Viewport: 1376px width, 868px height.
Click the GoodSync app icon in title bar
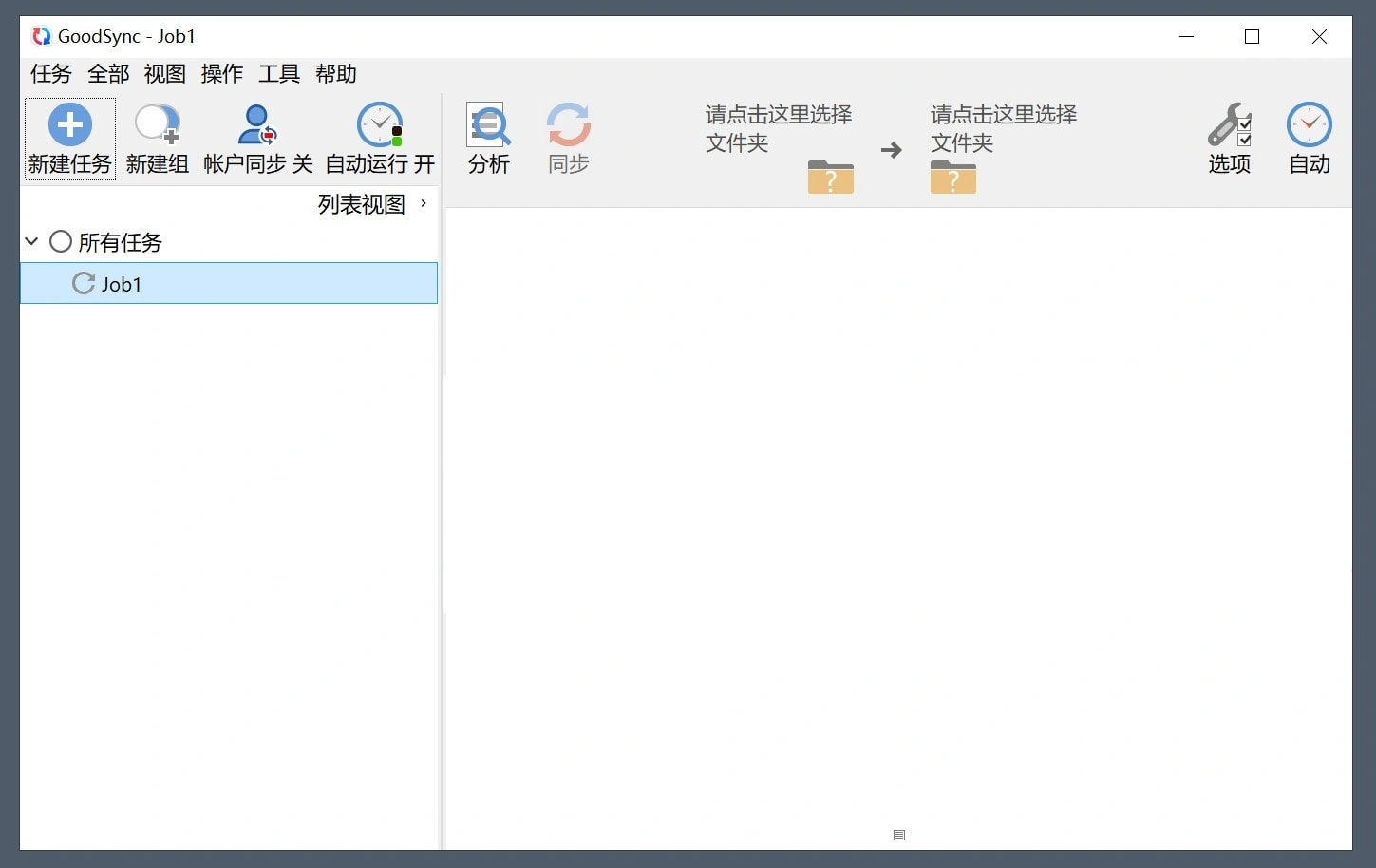click(x=41, y=36)
